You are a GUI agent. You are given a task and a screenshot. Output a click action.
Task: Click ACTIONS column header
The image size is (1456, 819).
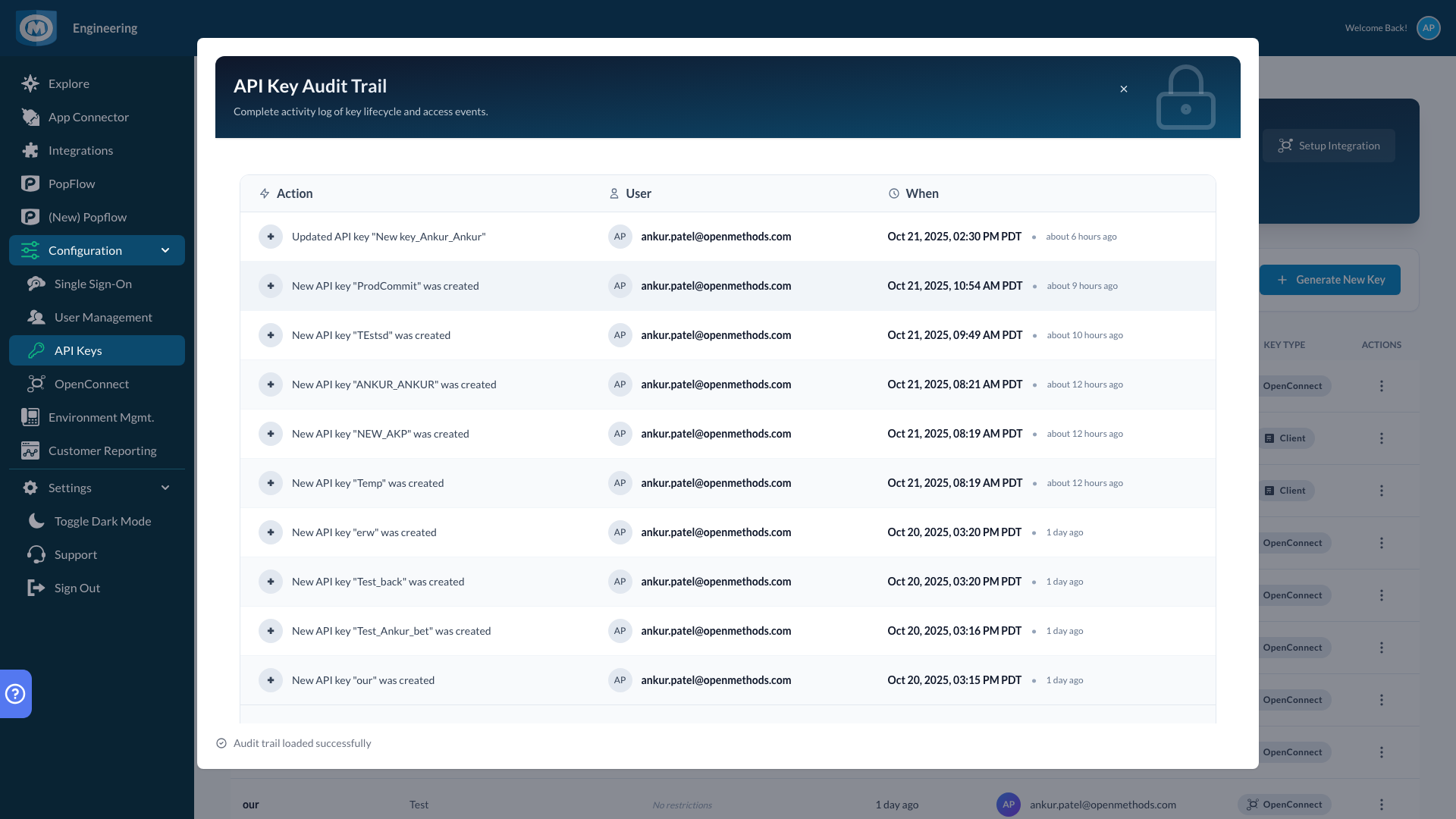point(1381,345)
